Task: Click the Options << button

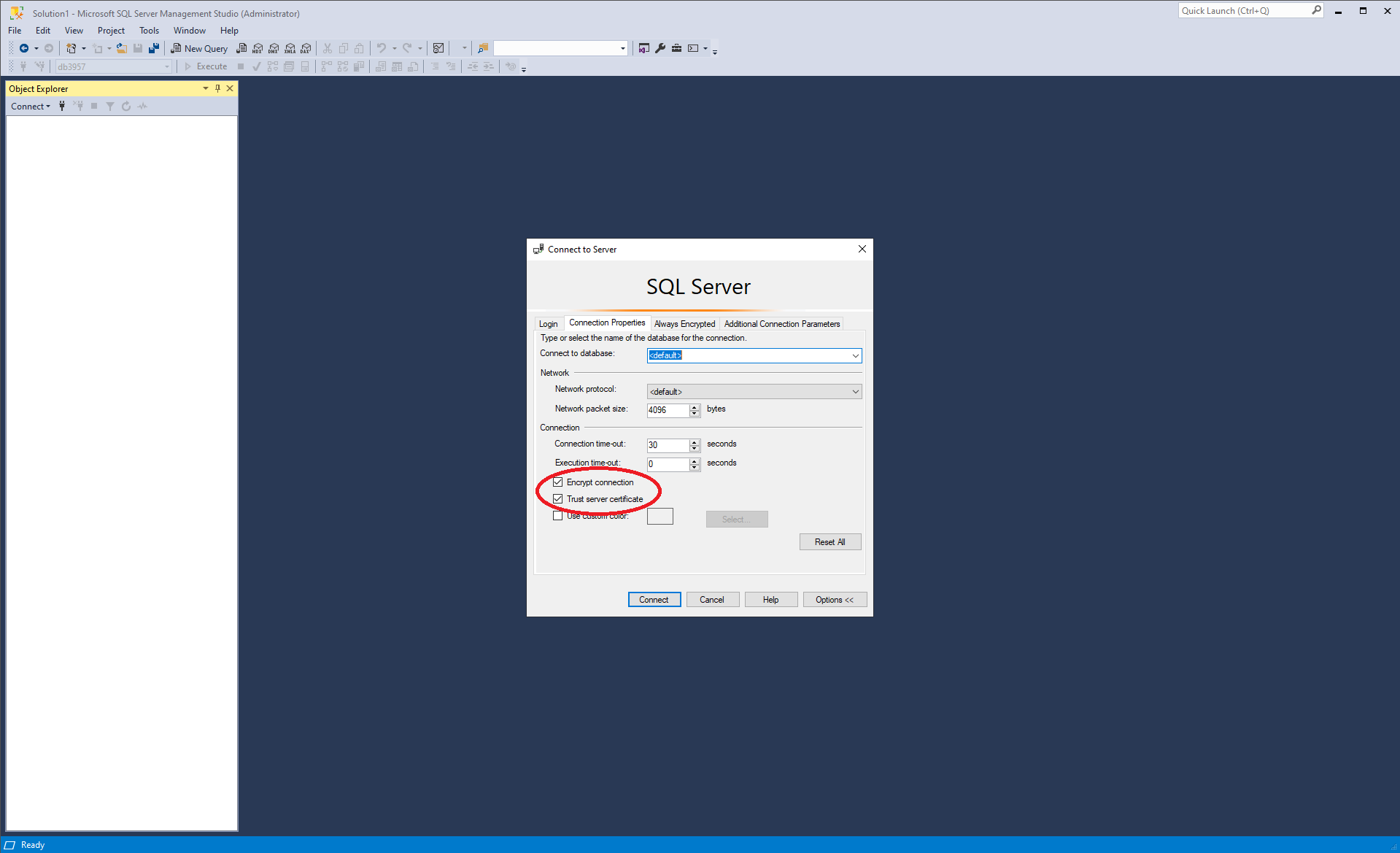Action: (x=835, y=600)
